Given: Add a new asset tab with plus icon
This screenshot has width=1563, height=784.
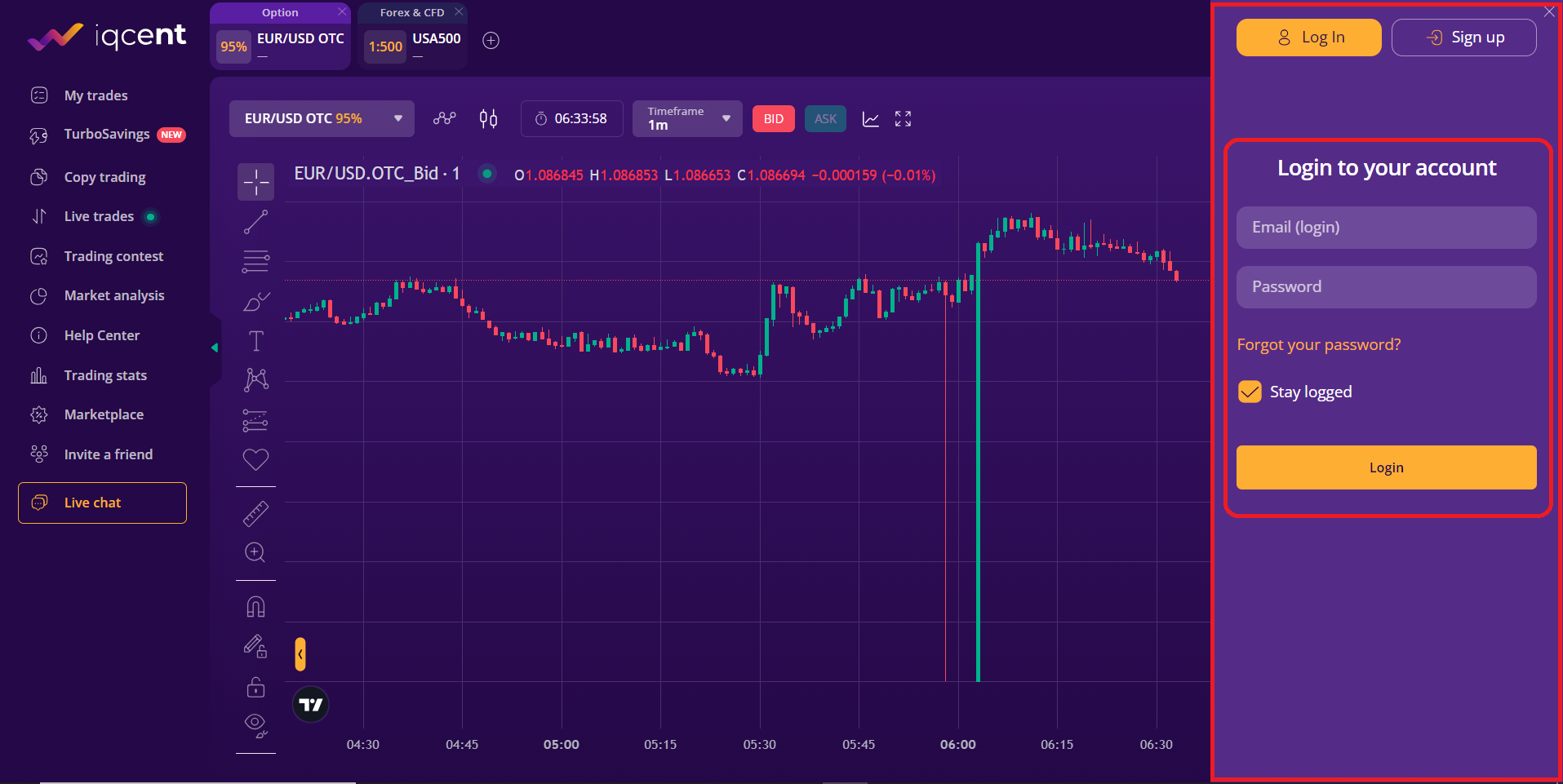Looking at the screenshot, I should click(491, 41).
